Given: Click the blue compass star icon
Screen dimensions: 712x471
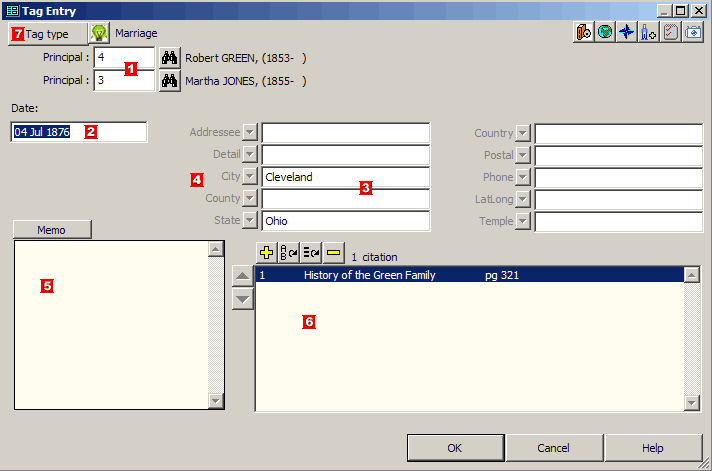Looking at the screenshot, I should [627, 32].
